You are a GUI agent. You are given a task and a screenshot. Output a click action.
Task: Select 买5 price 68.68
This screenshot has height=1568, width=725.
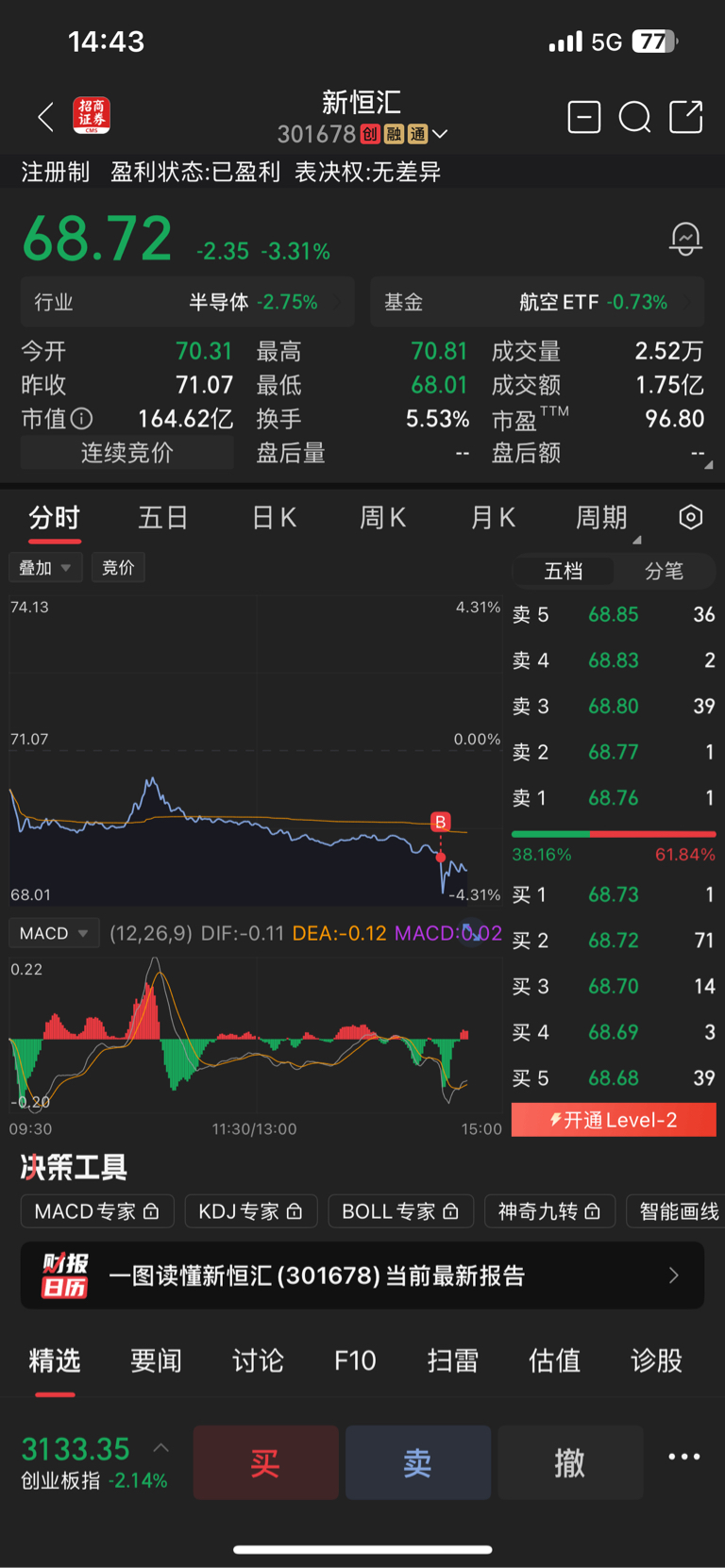point(614,1077)
